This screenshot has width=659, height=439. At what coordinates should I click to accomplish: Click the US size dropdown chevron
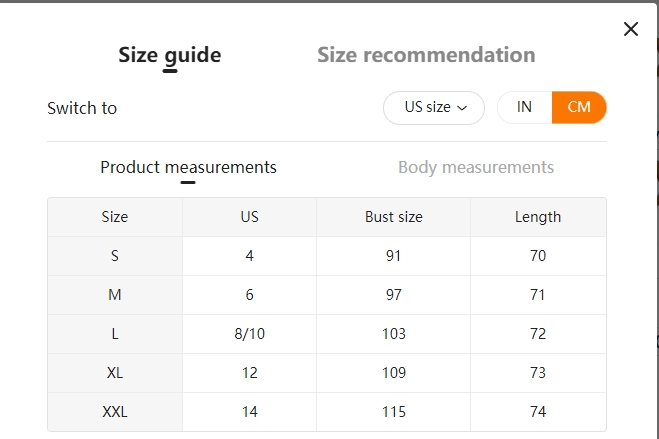point(462,108)
